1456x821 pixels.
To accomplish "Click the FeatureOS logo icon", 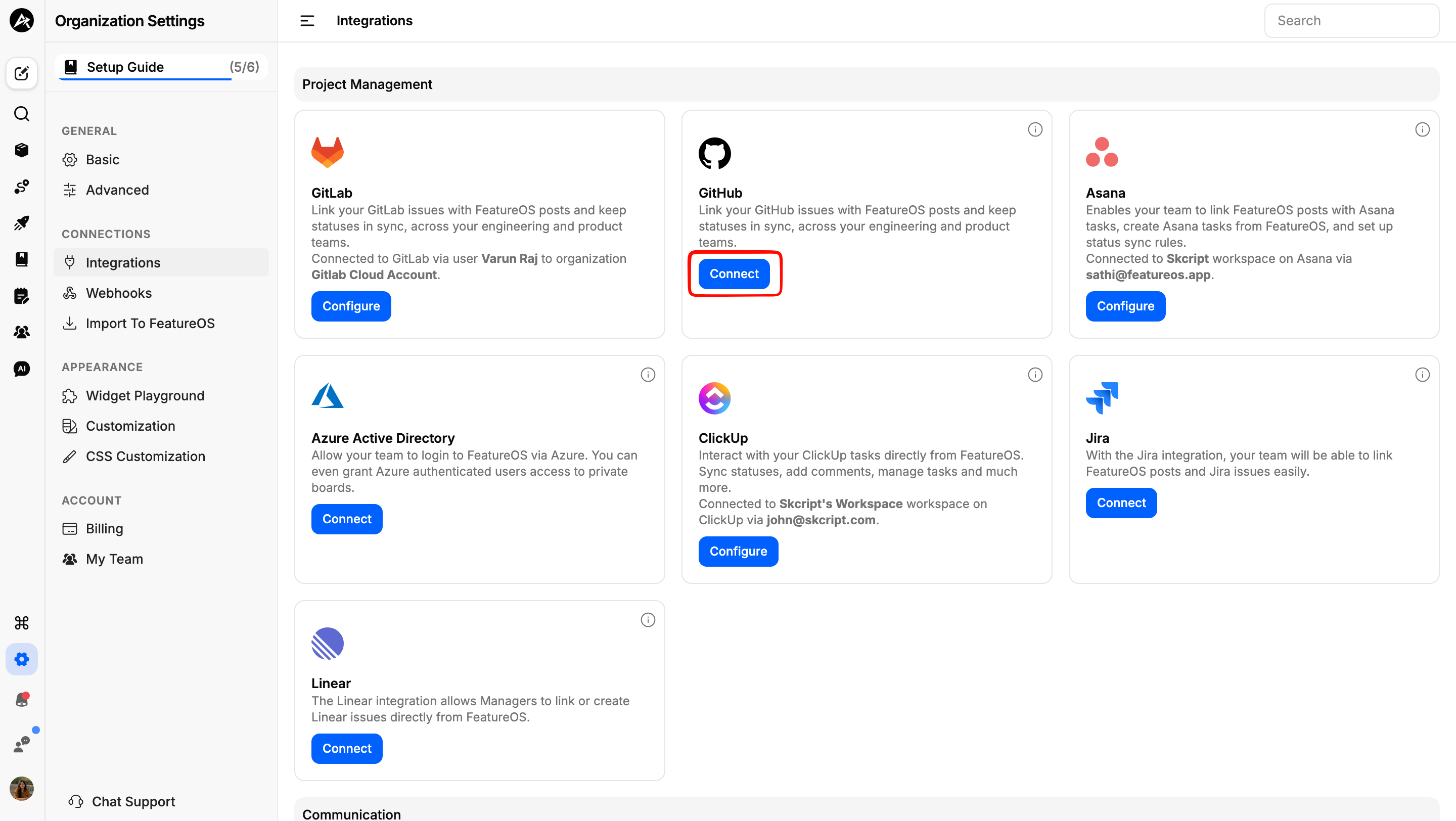I will point(21,20).
